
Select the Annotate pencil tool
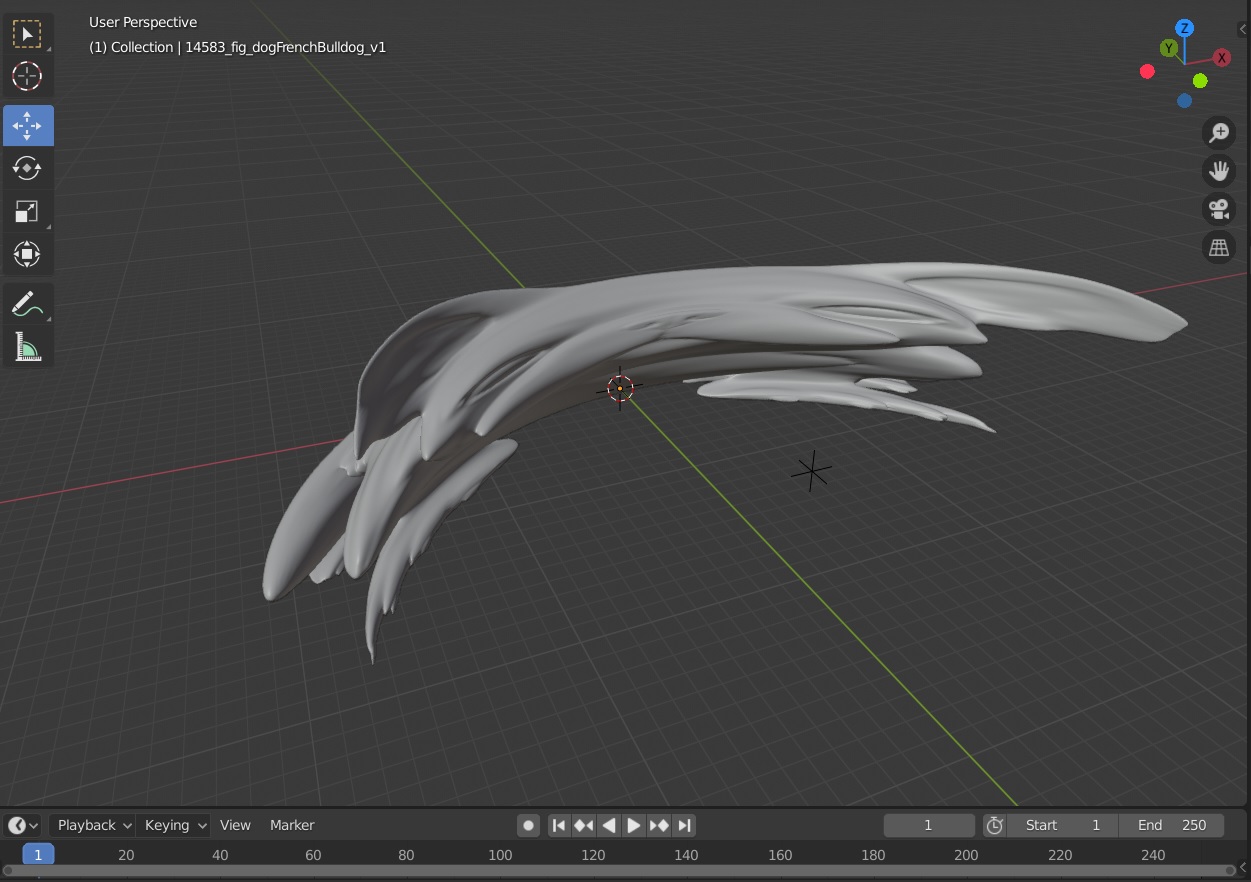27,303
